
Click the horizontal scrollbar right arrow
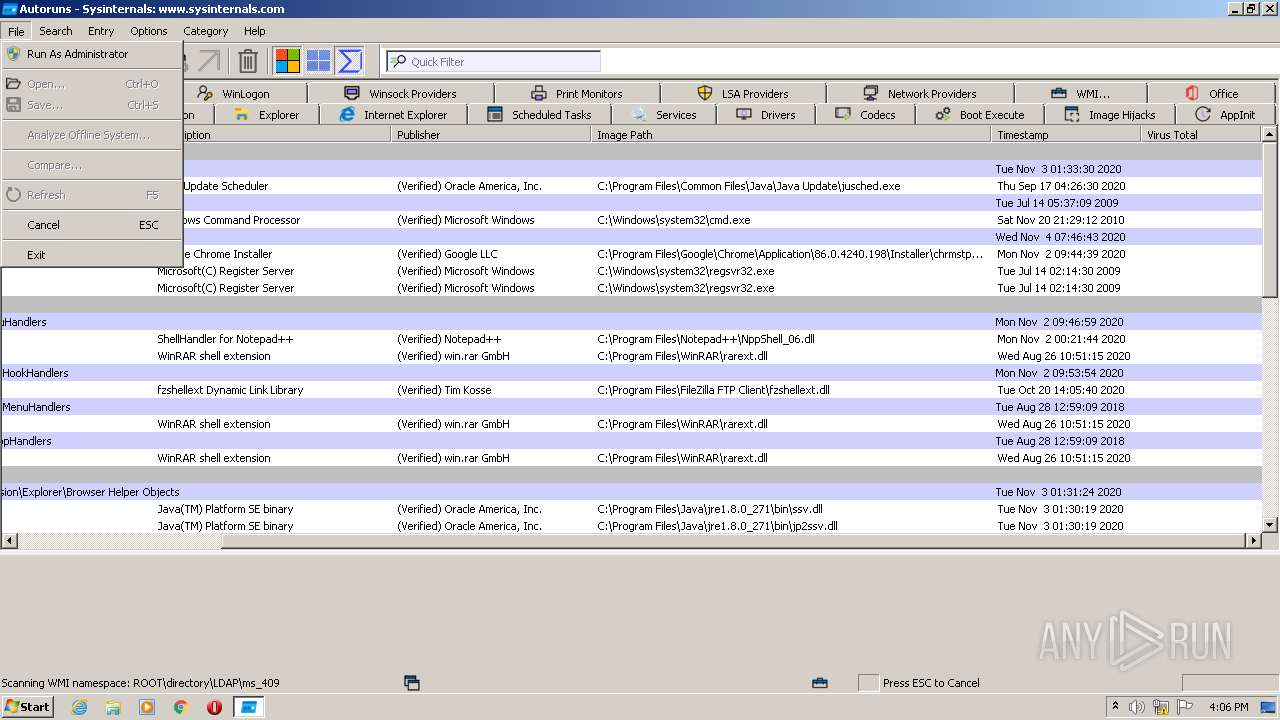1253,541
